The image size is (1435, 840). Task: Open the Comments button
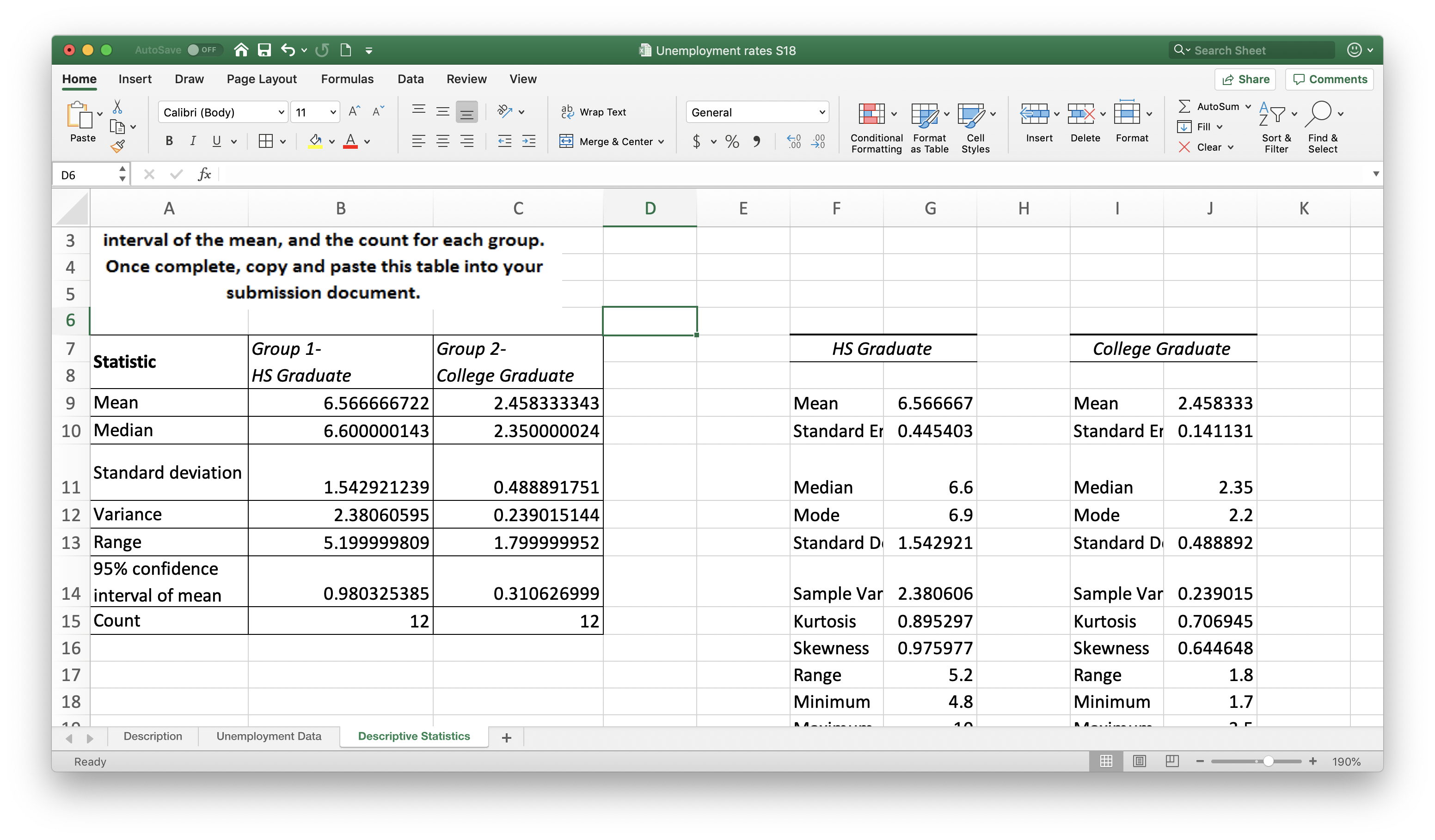click(1329, 79)
